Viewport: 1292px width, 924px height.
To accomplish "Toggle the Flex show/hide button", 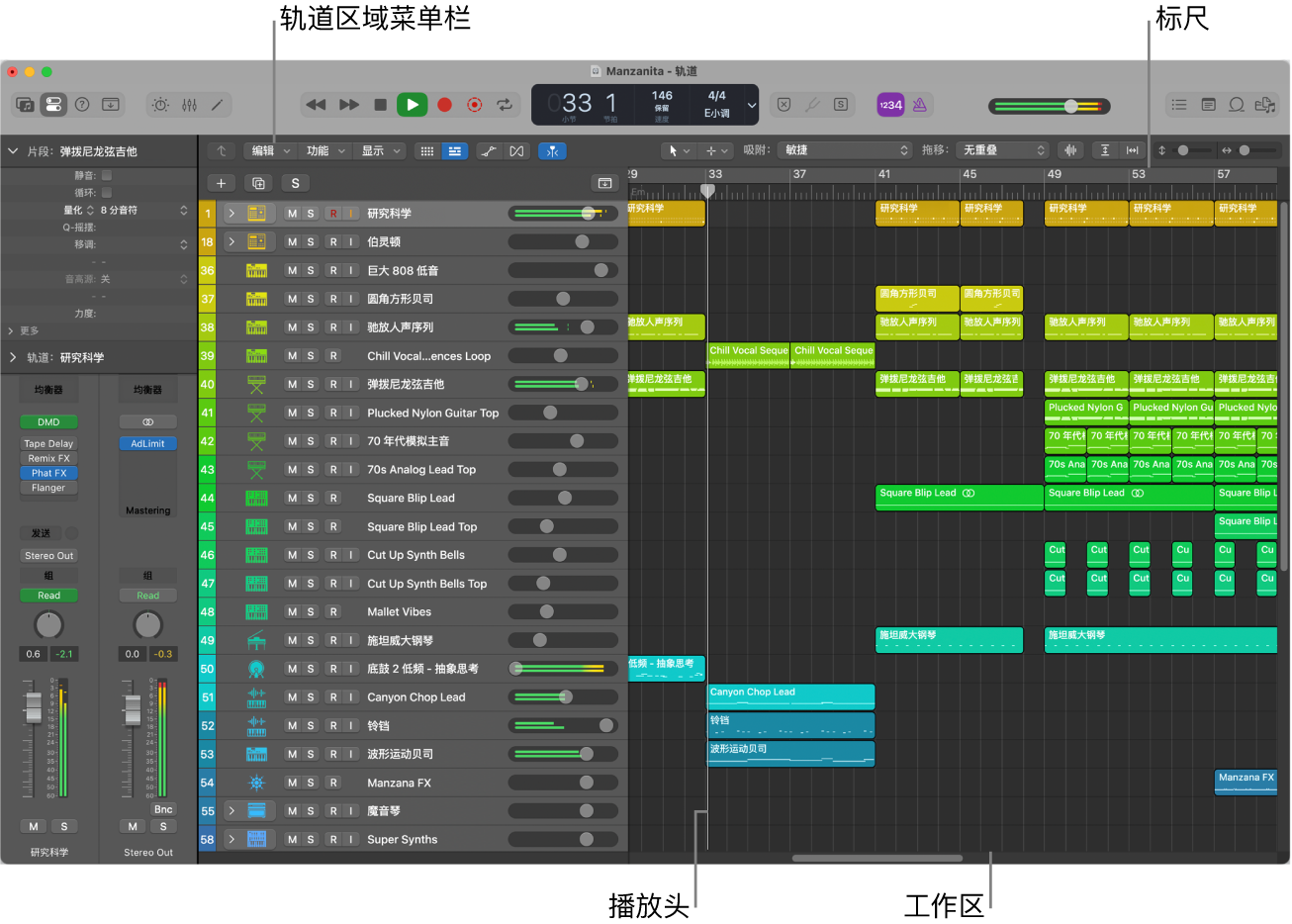I will 516,151.
